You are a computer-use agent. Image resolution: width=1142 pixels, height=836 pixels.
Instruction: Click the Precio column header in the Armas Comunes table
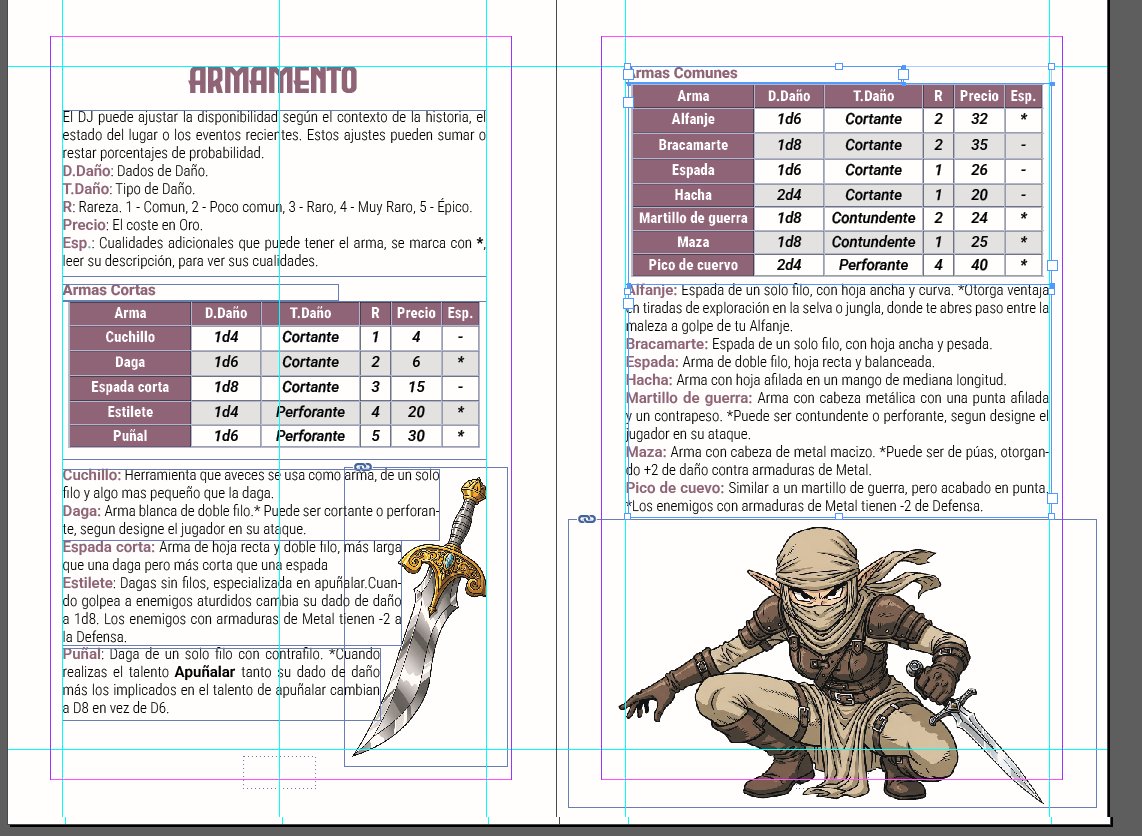pyautogui.click(x=979, y=96)
